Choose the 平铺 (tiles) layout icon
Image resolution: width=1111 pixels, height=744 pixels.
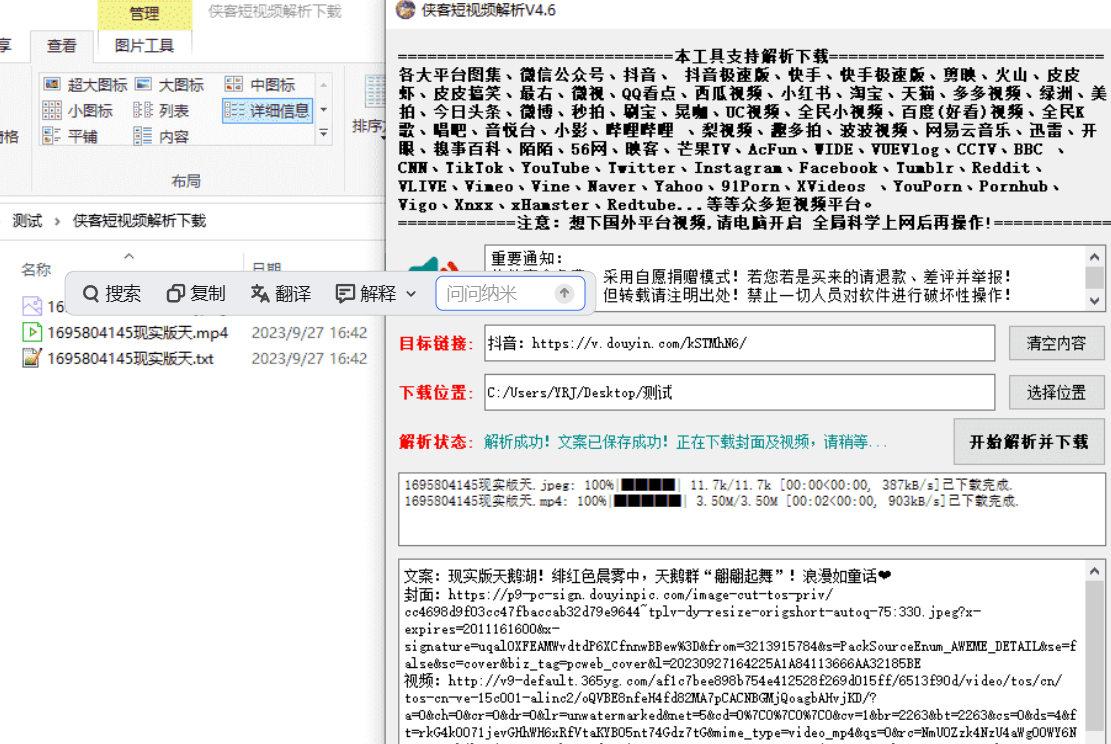(80, 133)
